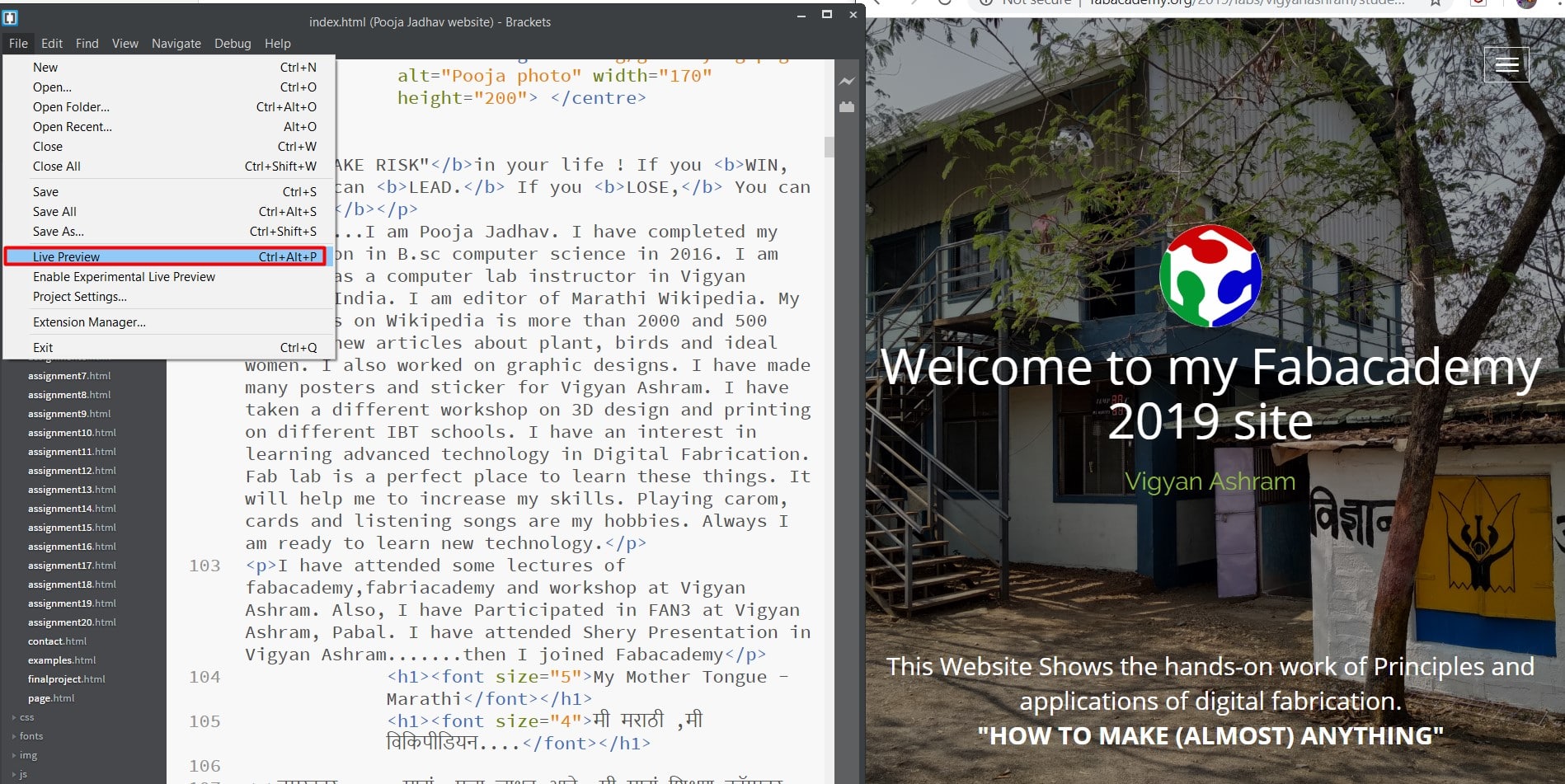Viewport: 1565px width, 784px height.
Task: Open assignment8.html in the file tree
Action: pyautogui.click(x=69, y=395)
